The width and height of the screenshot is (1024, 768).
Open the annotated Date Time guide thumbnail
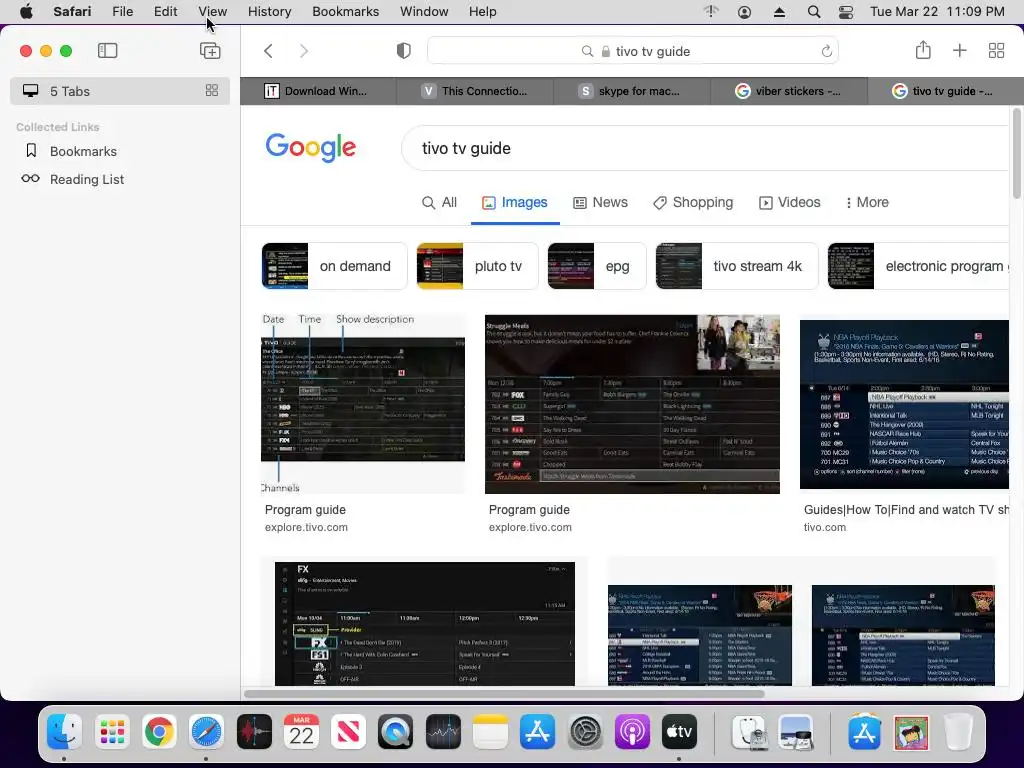click(x=363, y=404)
